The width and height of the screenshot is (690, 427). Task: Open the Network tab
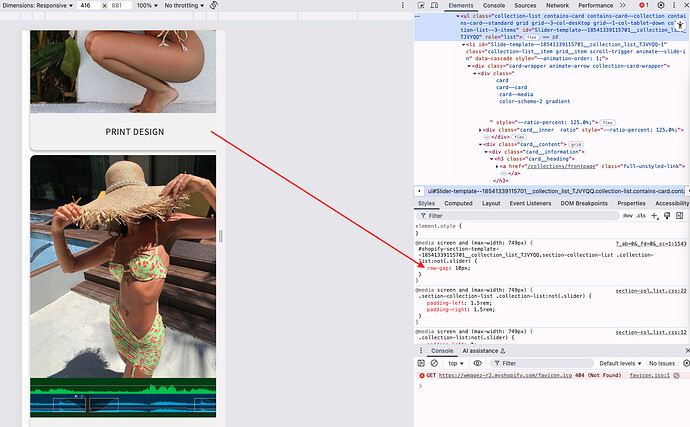point(557,5)
